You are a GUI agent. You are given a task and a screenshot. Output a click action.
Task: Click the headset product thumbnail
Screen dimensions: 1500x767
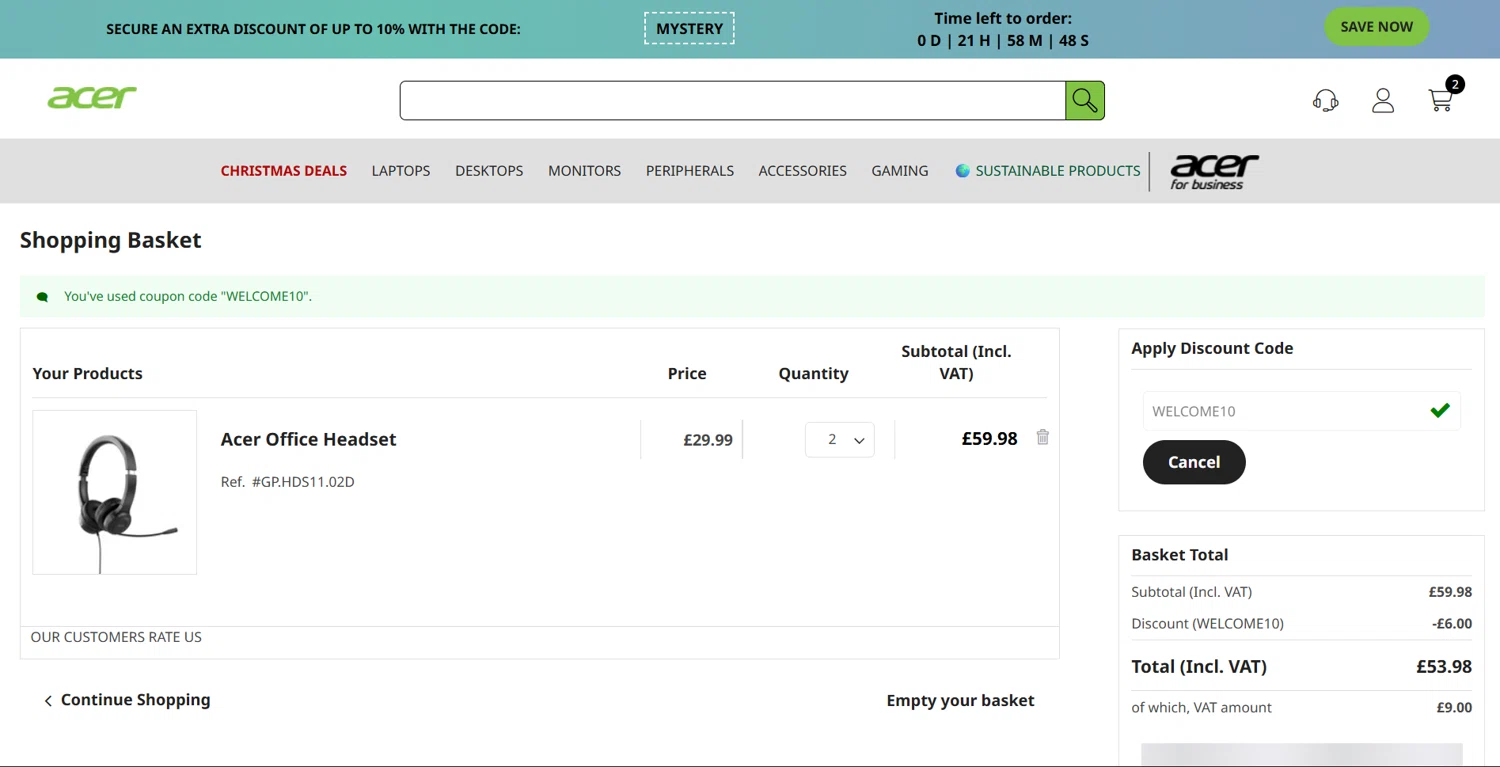coord(115,492)
